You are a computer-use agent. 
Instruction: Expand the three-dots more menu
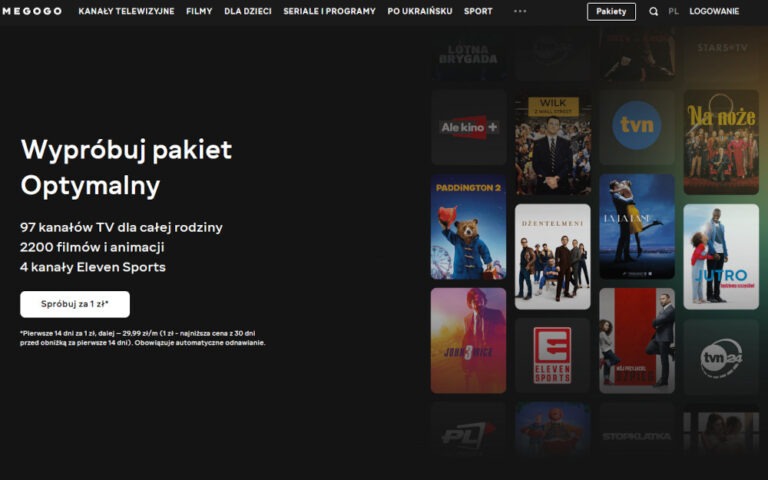point(519,11)
